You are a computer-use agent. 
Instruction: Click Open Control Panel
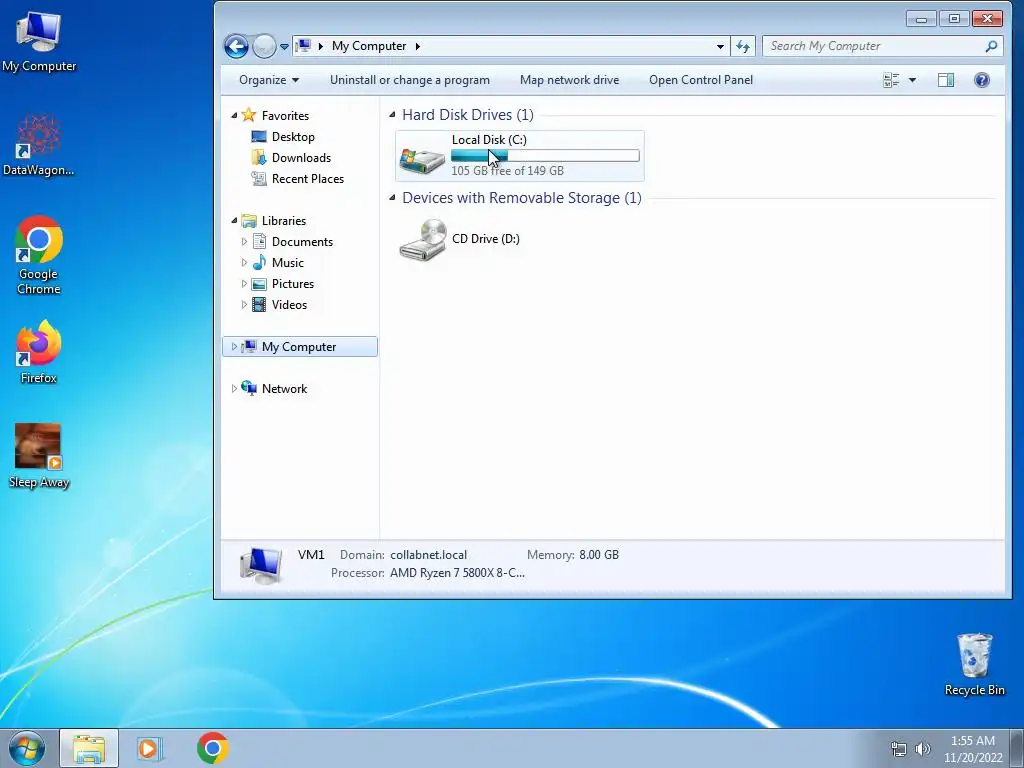pos(701,80)
